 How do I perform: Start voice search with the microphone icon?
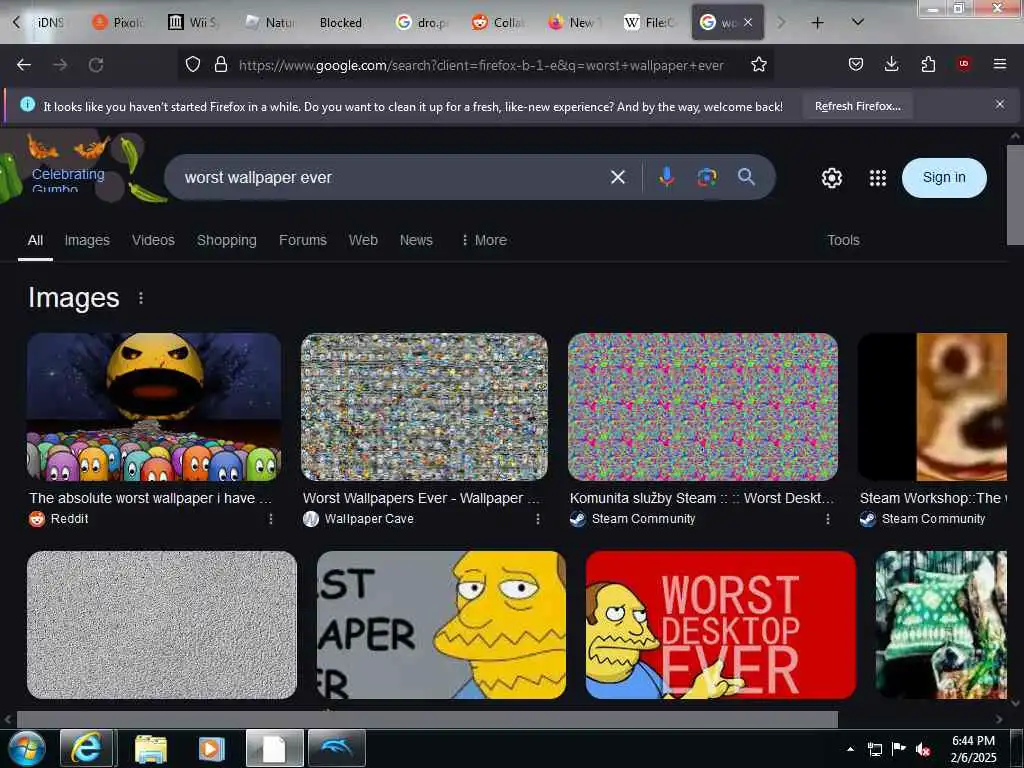click(x=666, y=177)
